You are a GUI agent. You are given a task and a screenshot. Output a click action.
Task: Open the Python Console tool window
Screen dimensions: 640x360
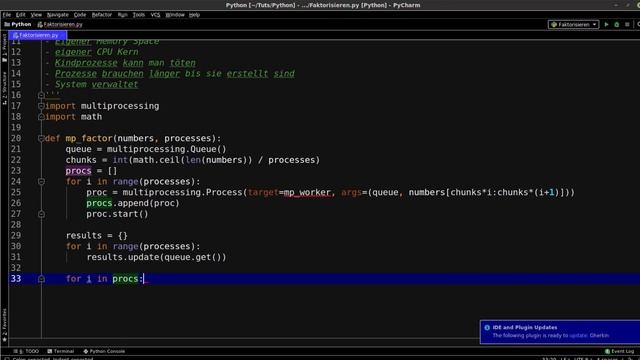tap(104, 351)
